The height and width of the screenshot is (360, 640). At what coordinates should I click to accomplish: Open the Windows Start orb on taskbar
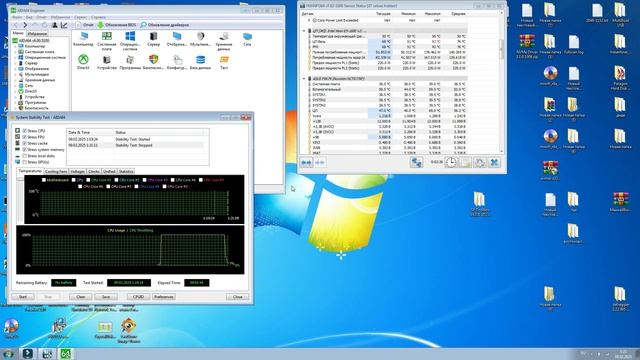click(8, 353)
